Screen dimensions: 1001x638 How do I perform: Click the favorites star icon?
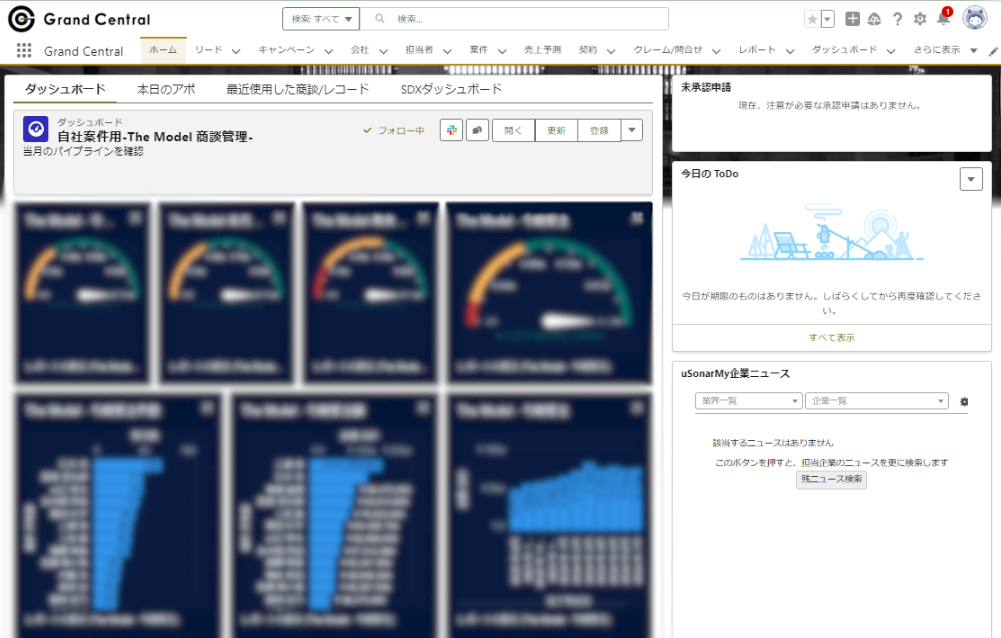point(812,19)
